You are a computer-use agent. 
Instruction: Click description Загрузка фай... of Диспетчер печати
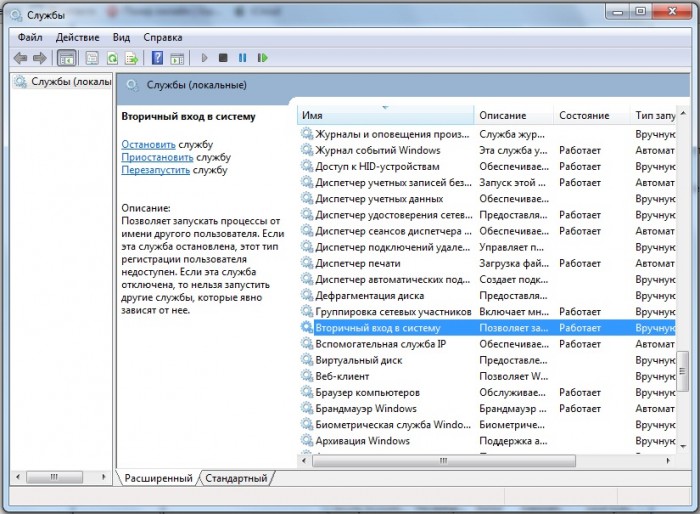pyautogui.click(x=514, y=263)
